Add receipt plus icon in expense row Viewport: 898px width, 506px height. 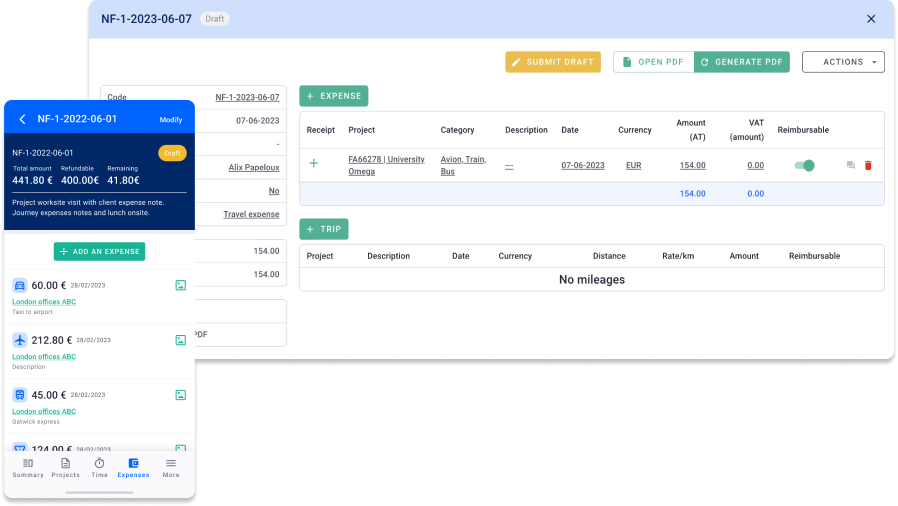click(x=314, y=164)
